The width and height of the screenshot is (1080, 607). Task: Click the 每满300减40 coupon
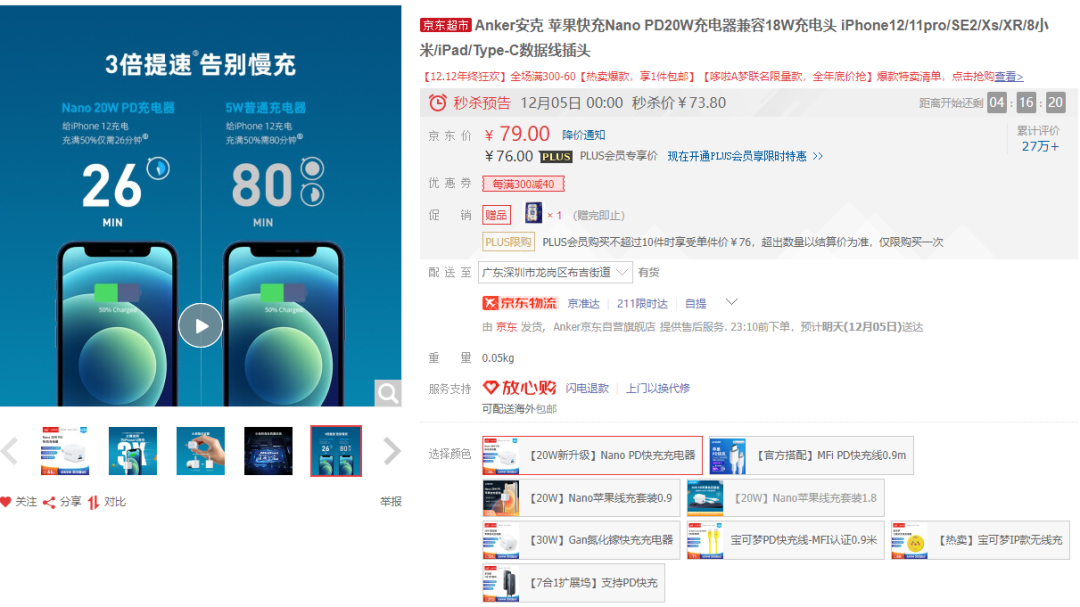click(x=523, y=184)
